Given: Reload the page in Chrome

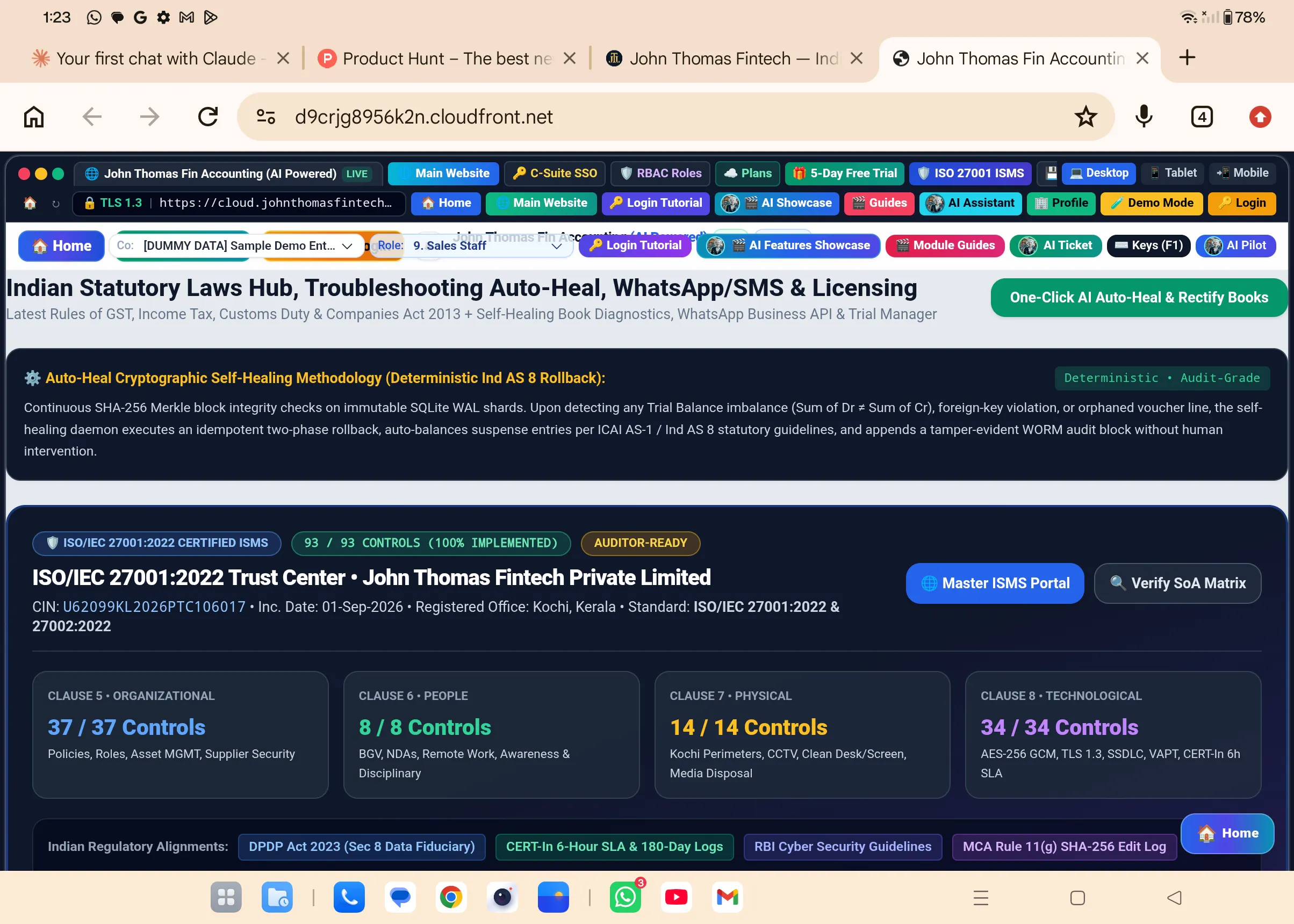Looking at the screenshot, I should coord(208,117).
